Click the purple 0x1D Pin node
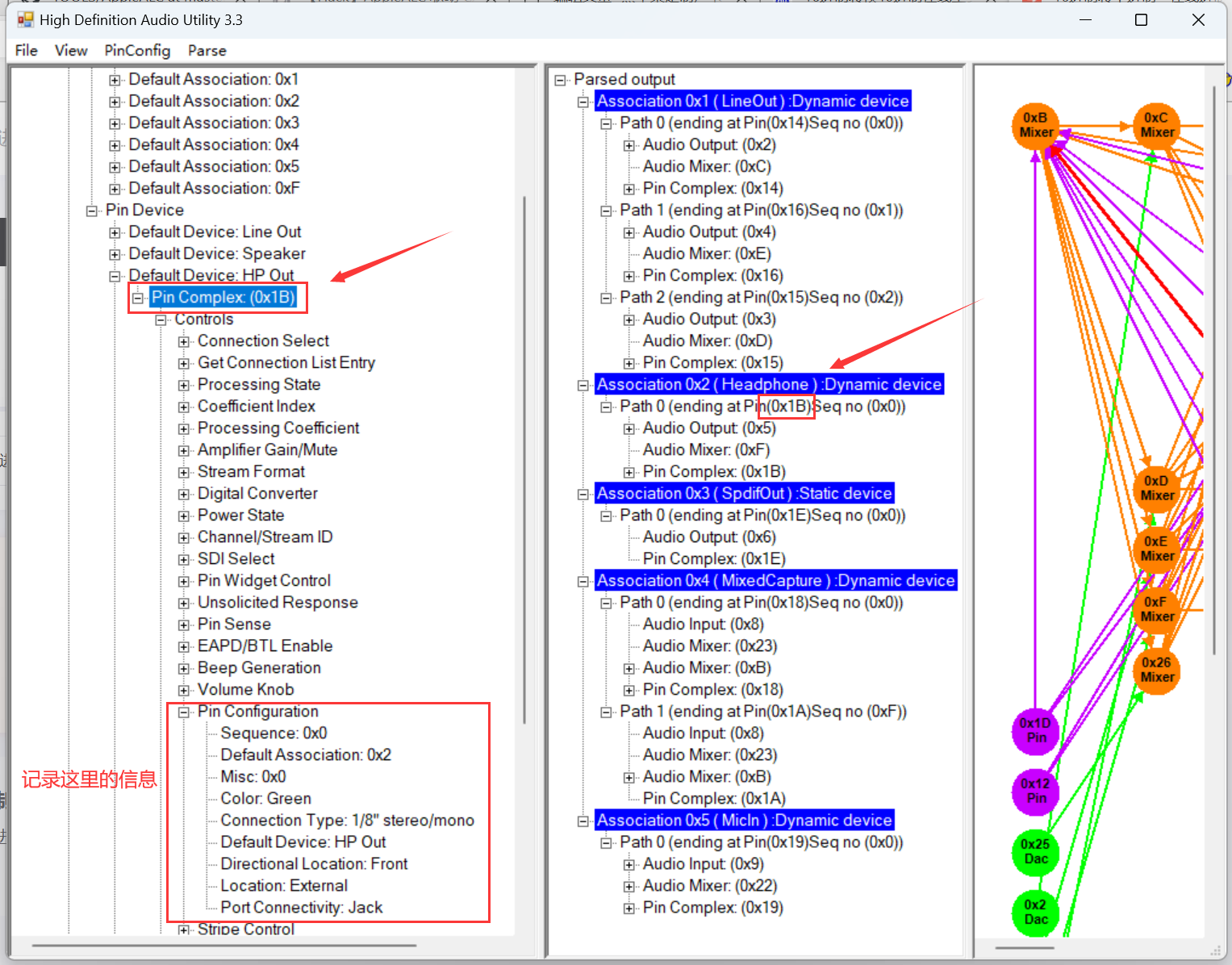The image size is (1232, 965). 1035,730
